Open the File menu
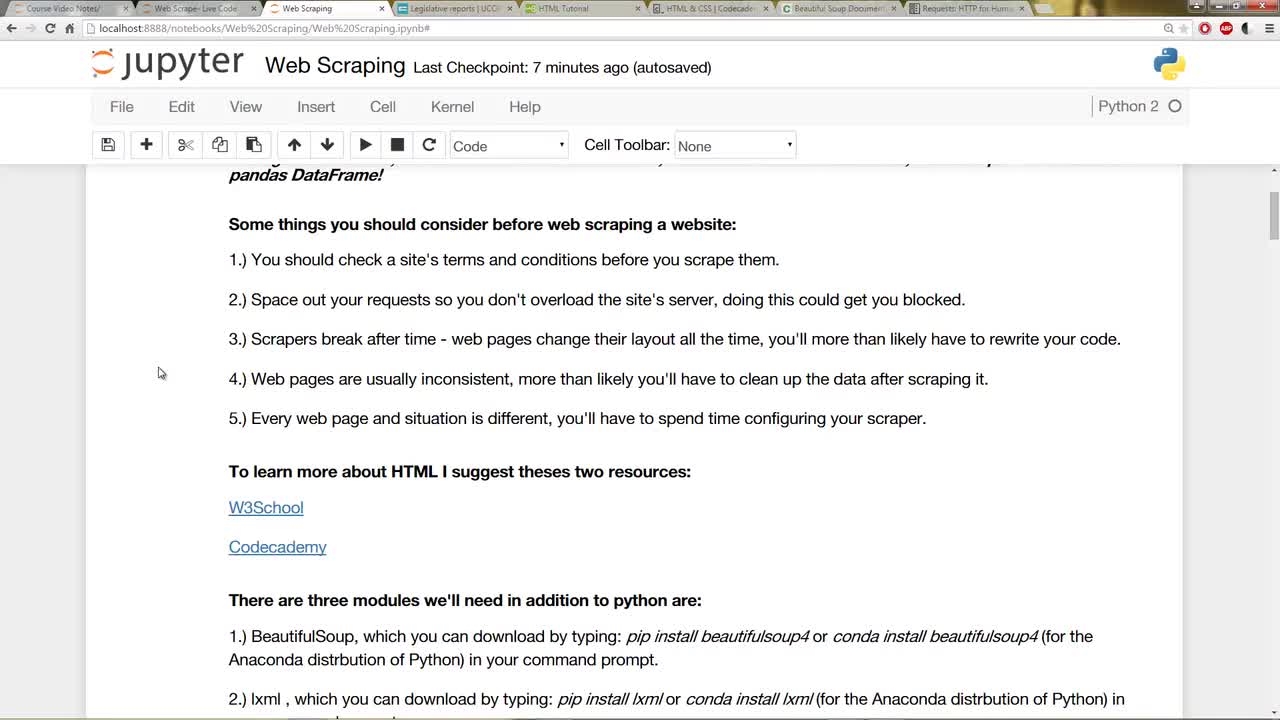Screen dimensions: 1280x720 [122, 107]
